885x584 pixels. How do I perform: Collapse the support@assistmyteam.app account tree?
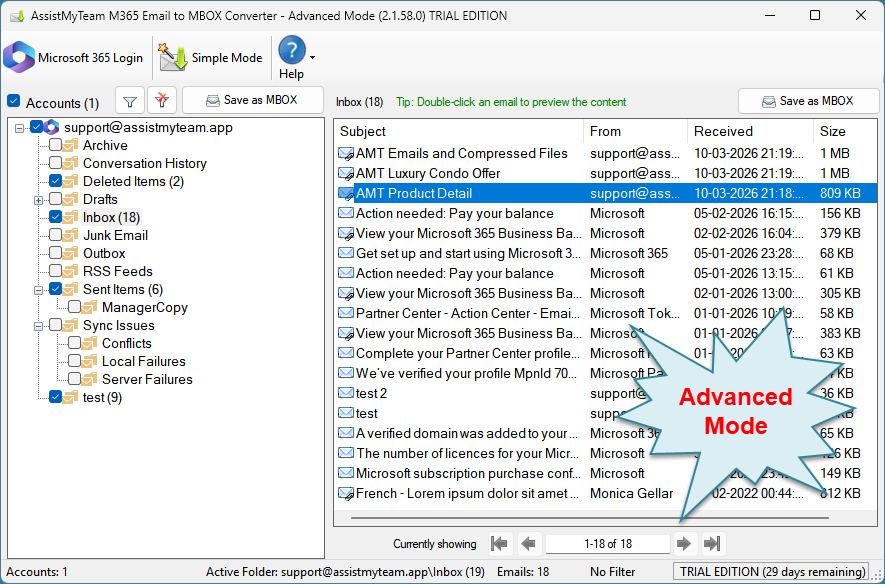click(x=21, y=127)
